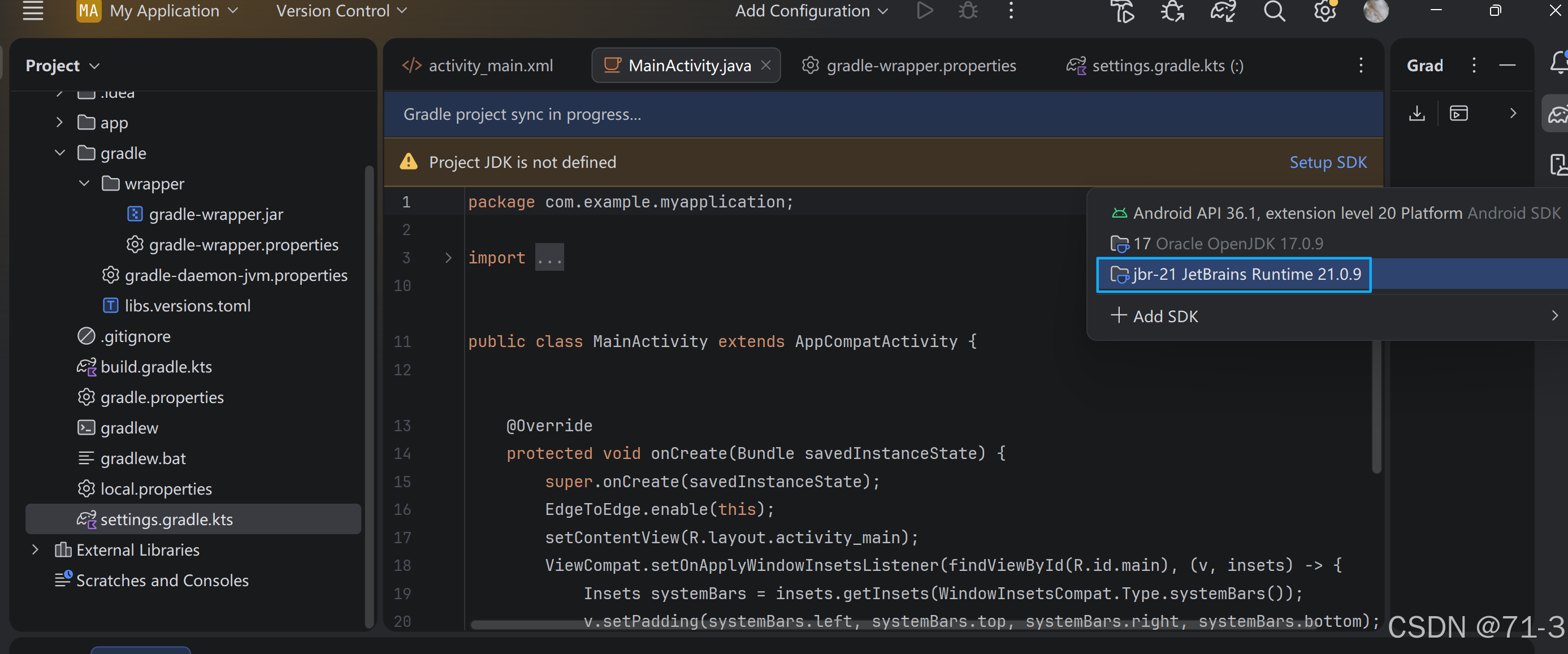Click the Sync Project with Gradle Files icon
The width and height of the screenshot is (1568, 654).
[1223, 11]
